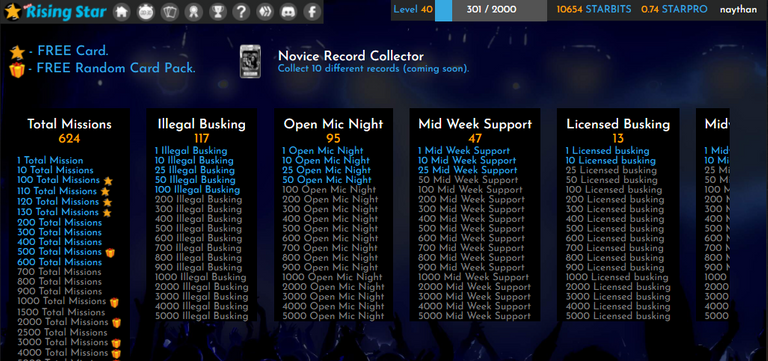This screenshot has width=768, height=361.
Task: Click star icon next to 120 Total Missions
Action: pyautogui.click(x=107, y=202)
